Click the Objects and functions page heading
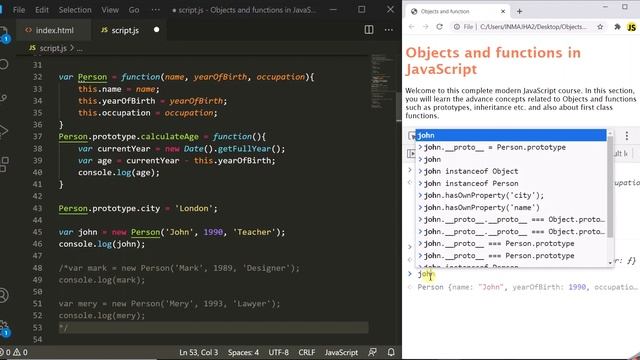The width and height of the screenshot is (640, 360). [493, 61]
